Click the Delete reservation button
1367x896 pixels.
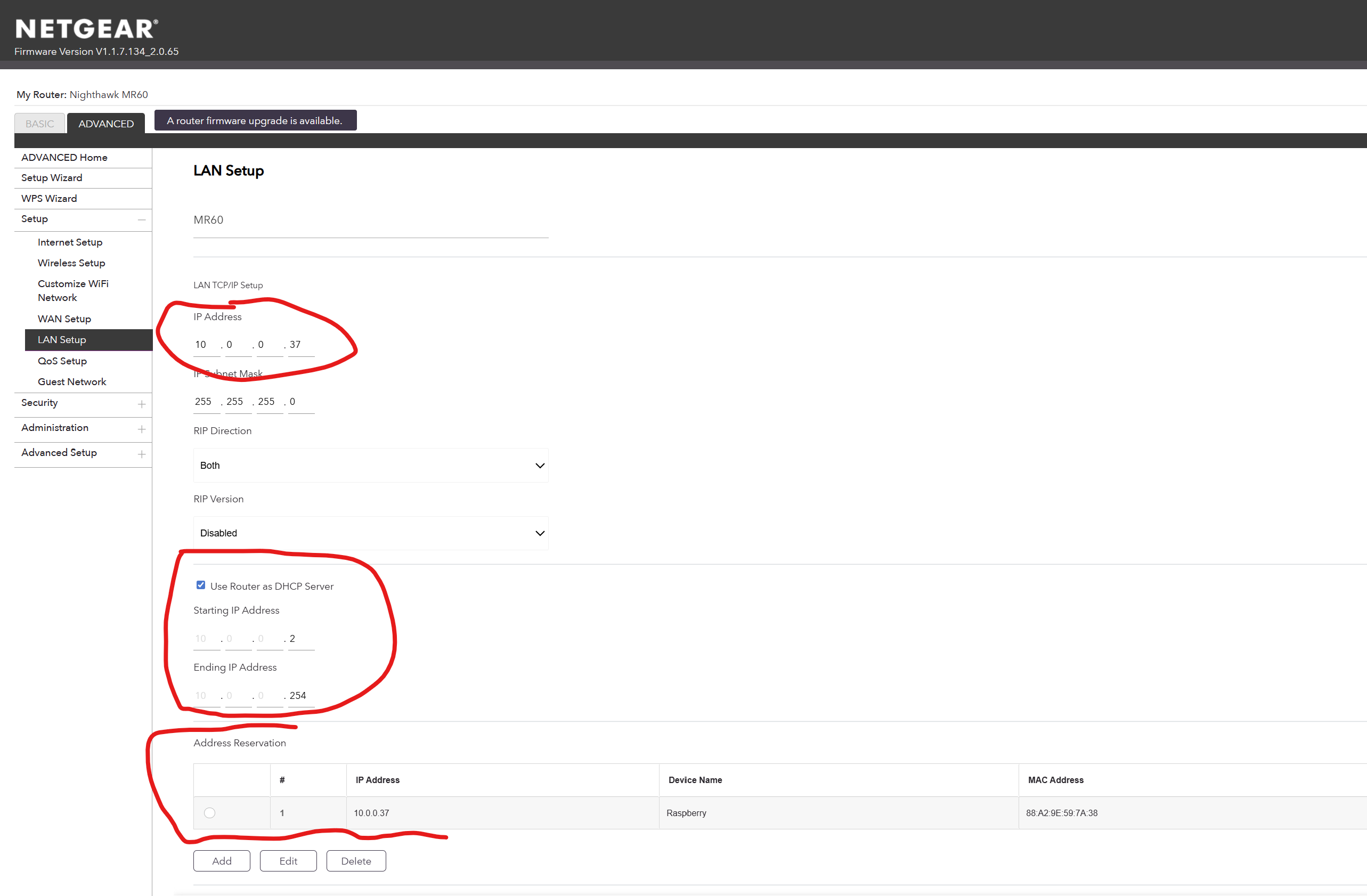tap(355, 860)
